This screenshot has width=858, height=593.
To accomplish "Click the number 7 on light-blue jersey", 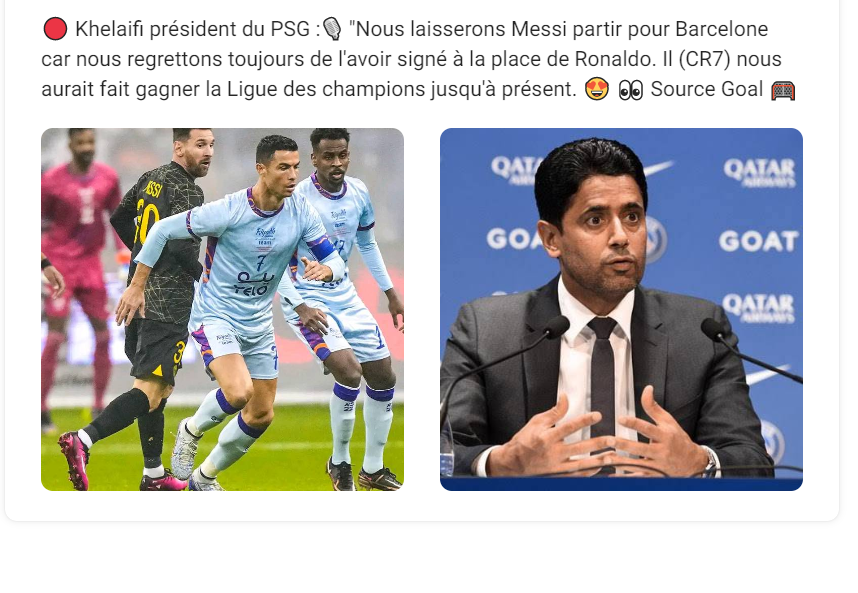I will click(260, 263).
